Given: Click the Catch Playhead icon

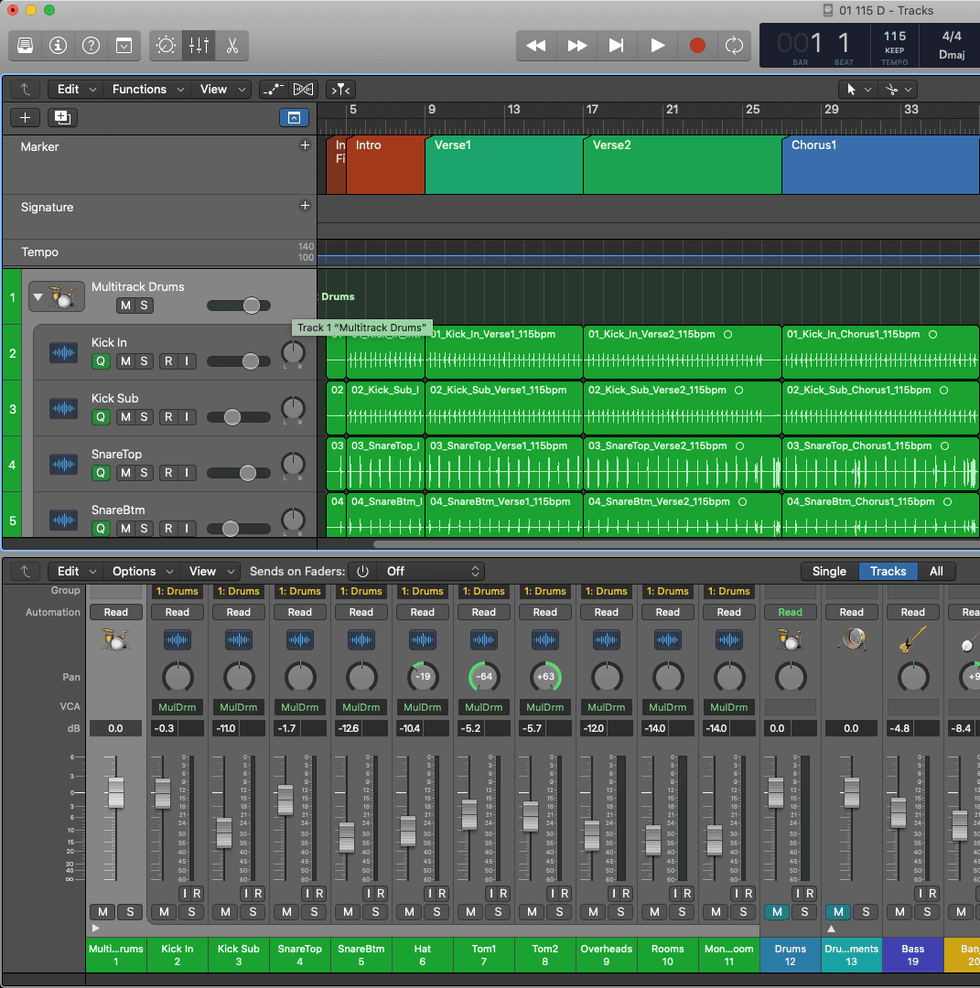Looking at the screenshot, I should (340, 89).
